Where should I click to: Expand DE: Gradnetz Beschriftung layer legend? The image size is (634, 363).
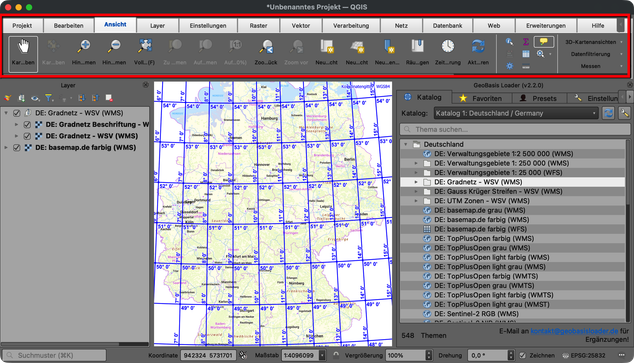(17, 125)
